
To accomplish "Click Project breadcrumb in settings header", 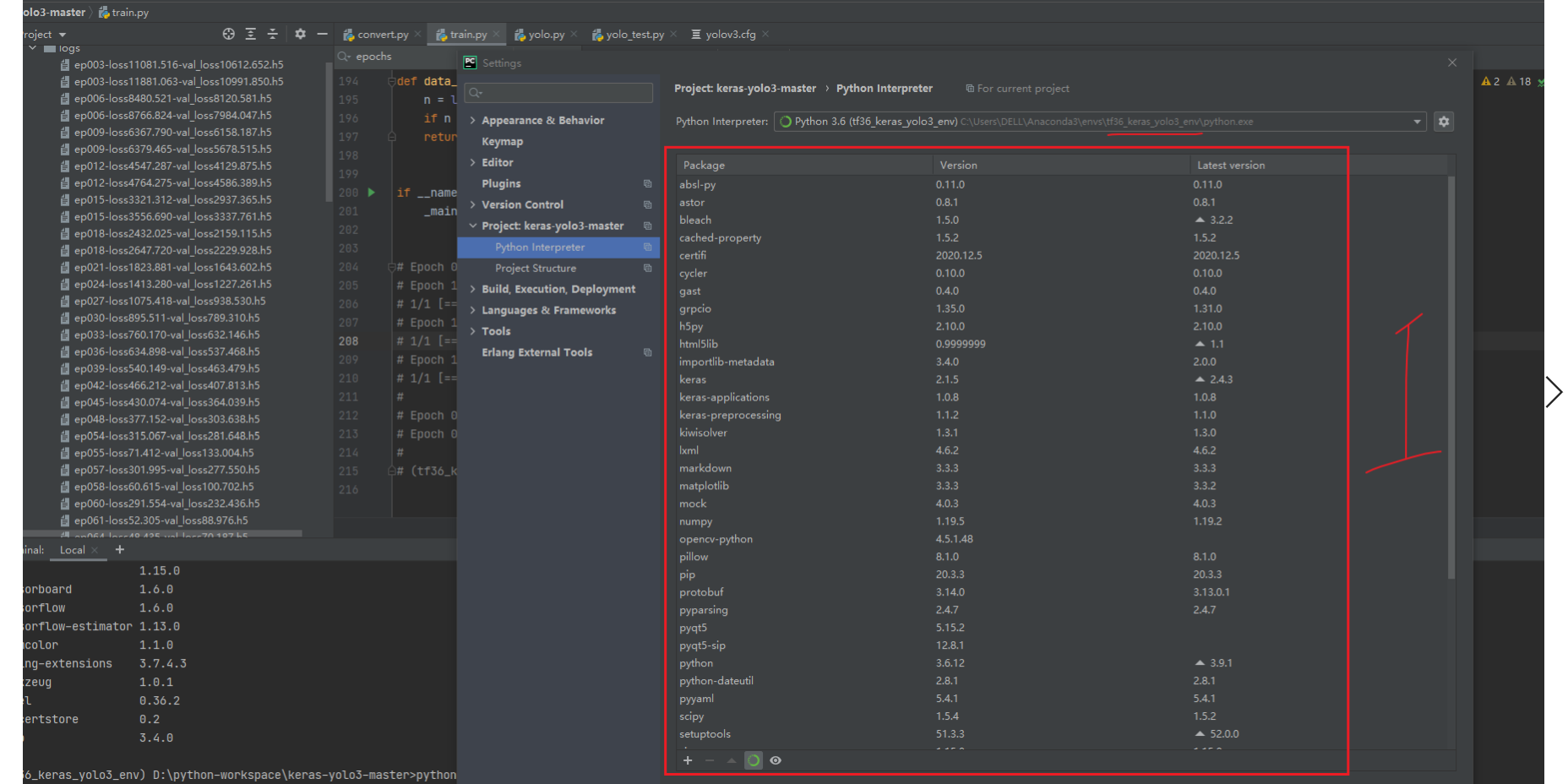I will coord(745,88).
